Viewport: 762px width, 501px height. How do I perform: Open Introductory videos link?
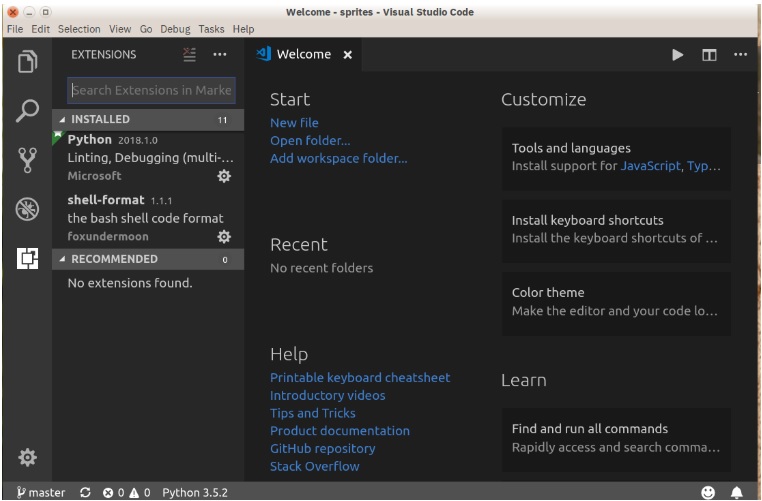tap(328, 396)
